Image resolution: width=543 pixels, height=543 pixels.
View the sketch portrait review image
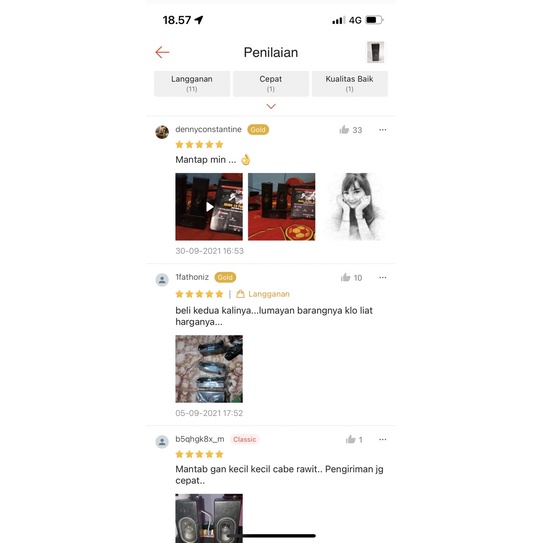click(354, 207)
